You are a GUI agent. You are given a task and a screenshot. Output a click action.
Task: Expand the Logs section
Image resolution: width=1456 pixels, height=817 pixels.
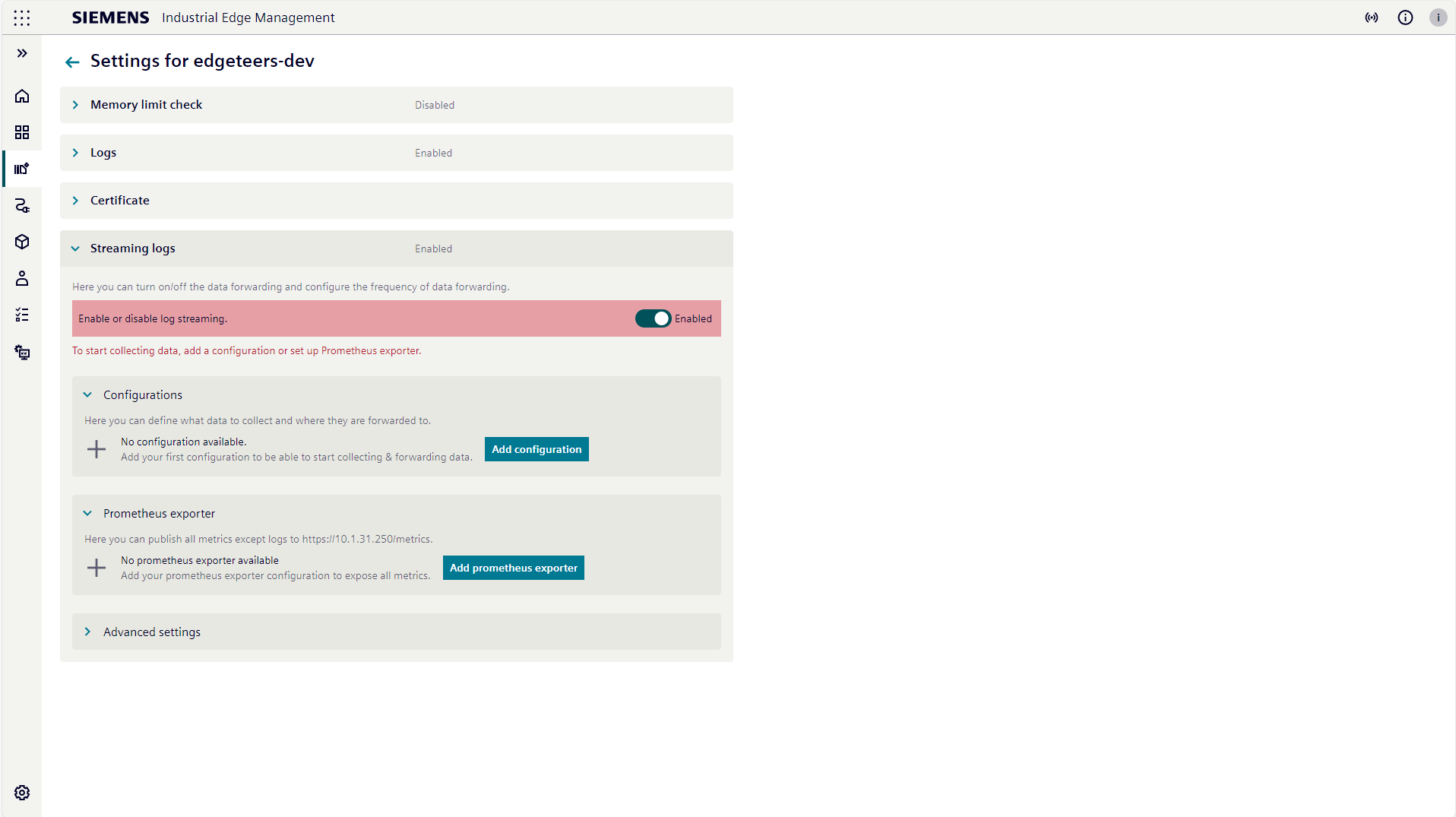click(x=397, y=153)
